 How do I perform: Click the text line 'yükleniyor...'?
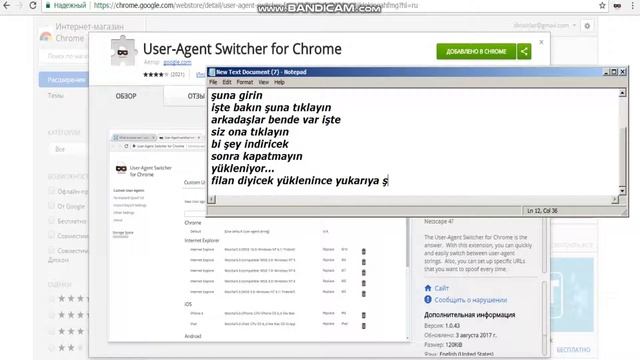243,169
